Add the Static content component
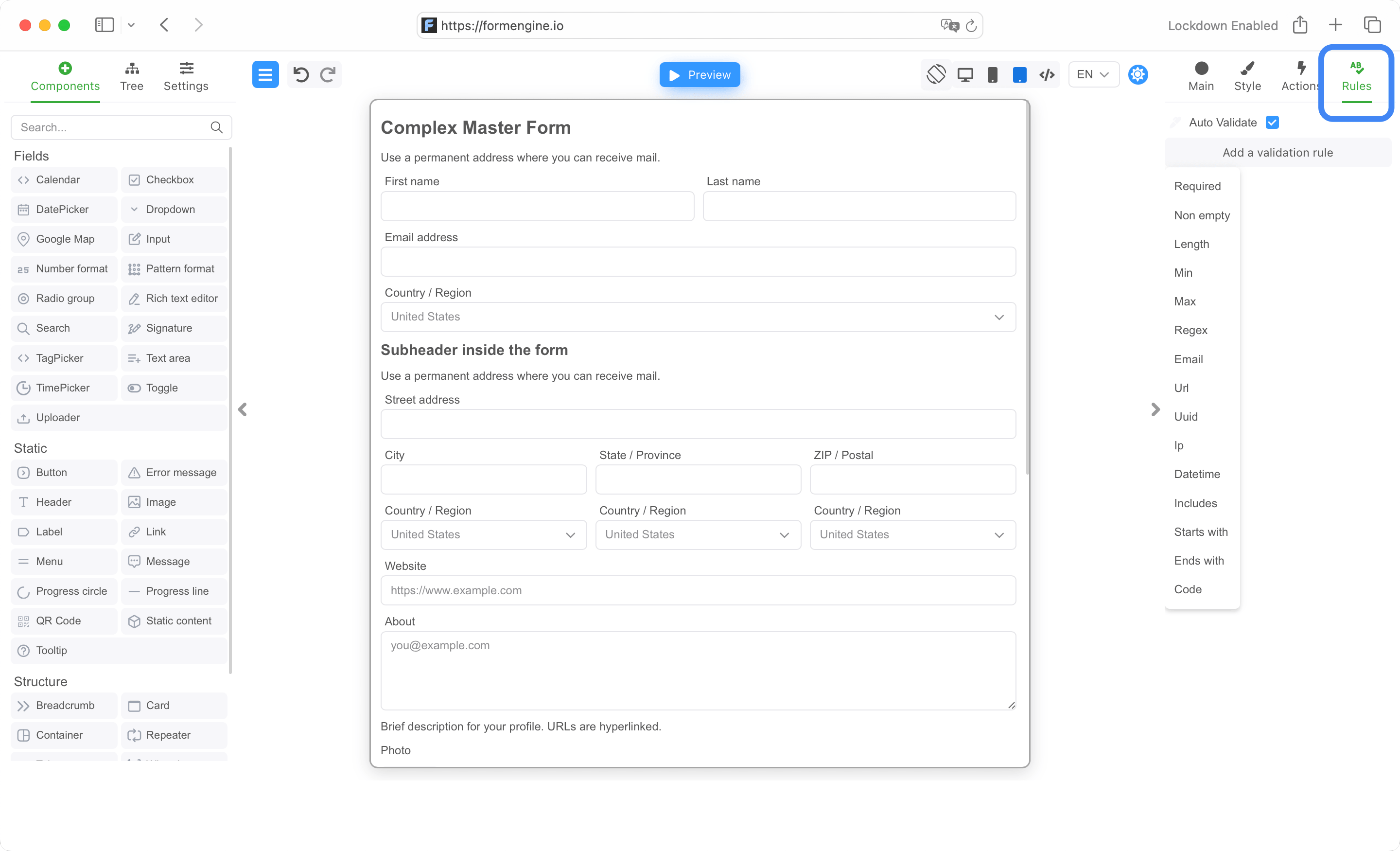 point(174,621)
